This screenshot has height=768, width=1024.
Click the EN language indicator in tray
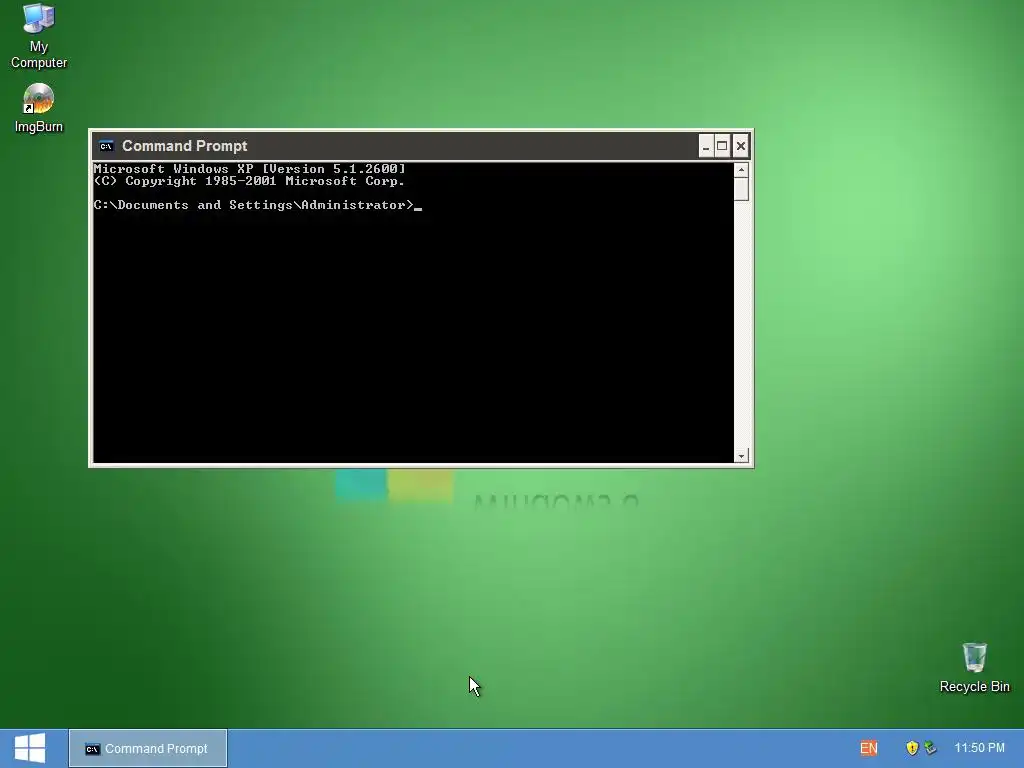(x=869, y=748)
